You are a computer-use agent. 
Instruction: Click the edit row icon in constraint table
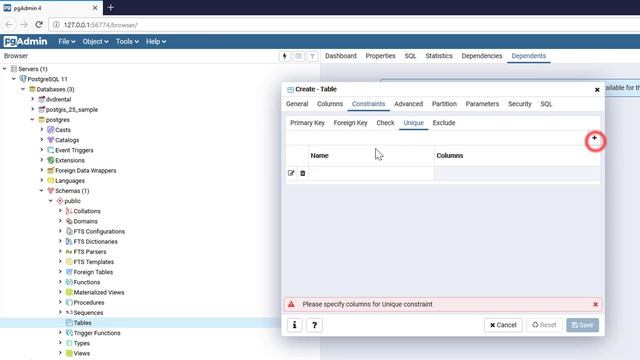tap(291, 173)
